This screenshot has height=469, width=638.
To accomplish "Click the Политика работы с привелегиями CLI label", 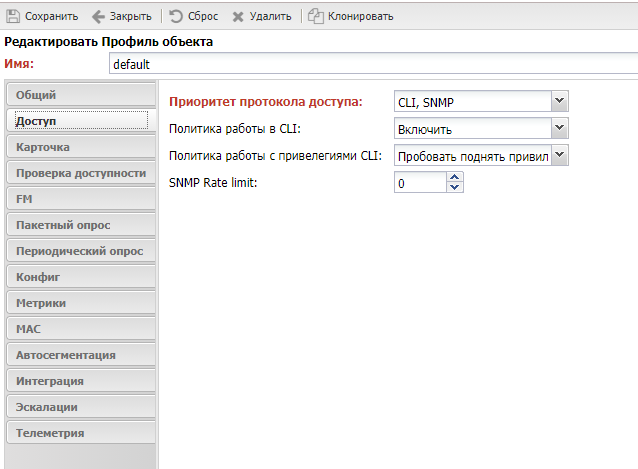I will point(275,156).
